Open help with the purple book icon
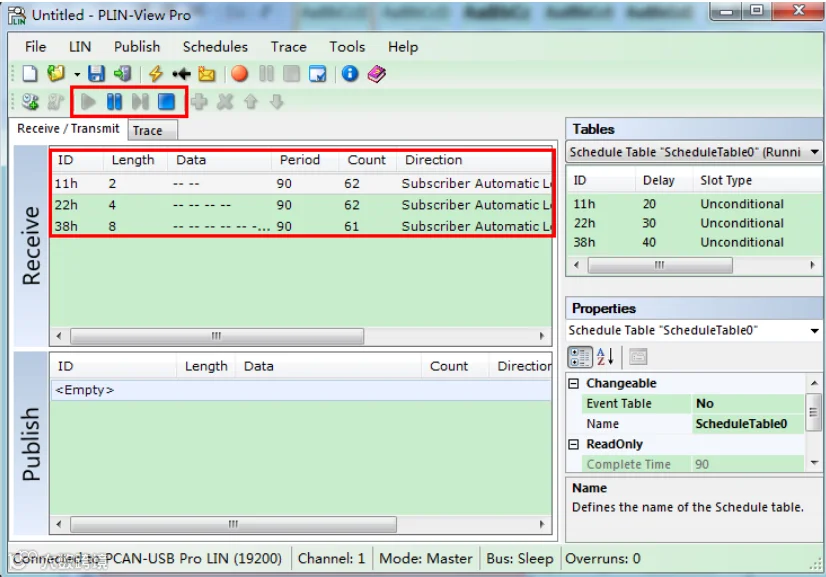The image size is (826, 577). coord(377,74)
